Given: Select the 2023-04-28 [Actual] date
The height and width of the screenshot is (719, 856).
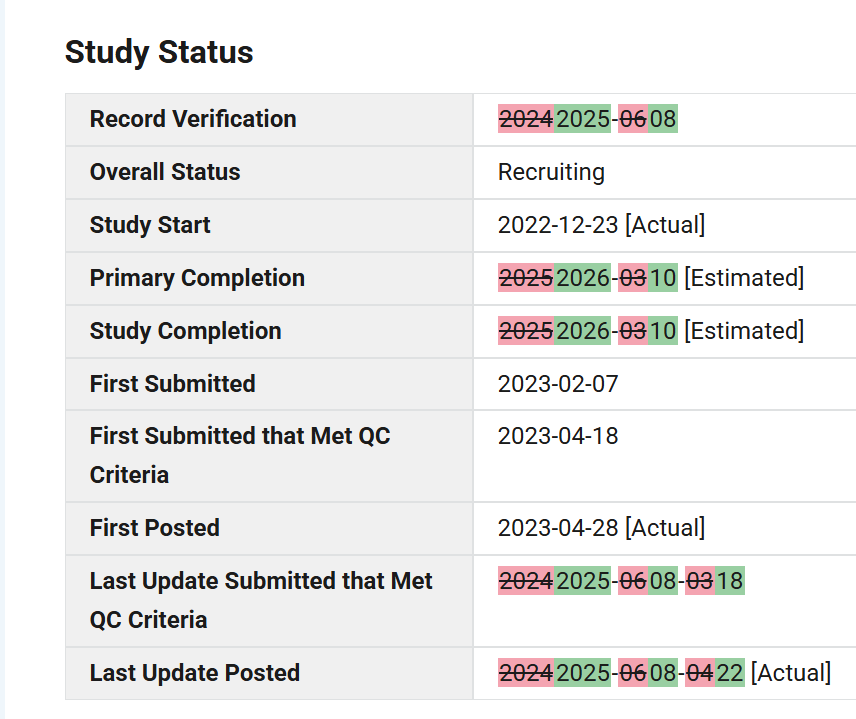Looking at the screenshot, I should [602, 528].
